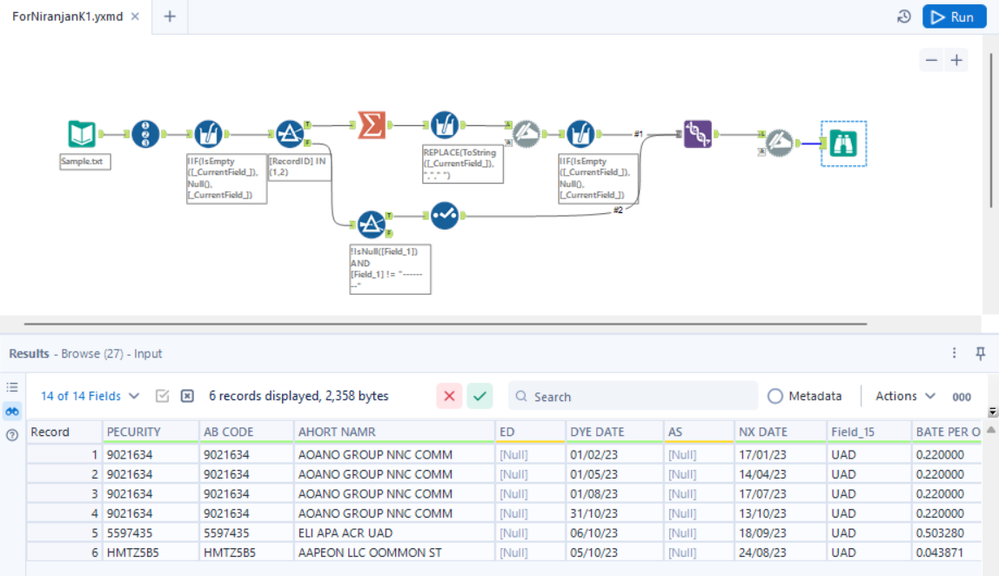Click the canvas horizontal scrollbar

pyautogui.click(x=445, y=324)
